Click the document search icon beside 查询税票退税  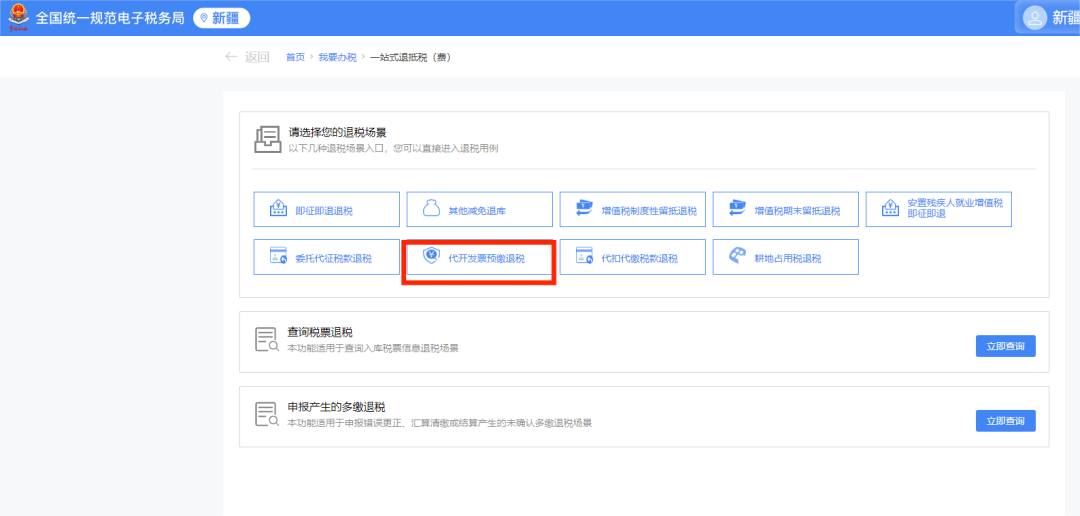pyautogui.click(x=267, y=340)
